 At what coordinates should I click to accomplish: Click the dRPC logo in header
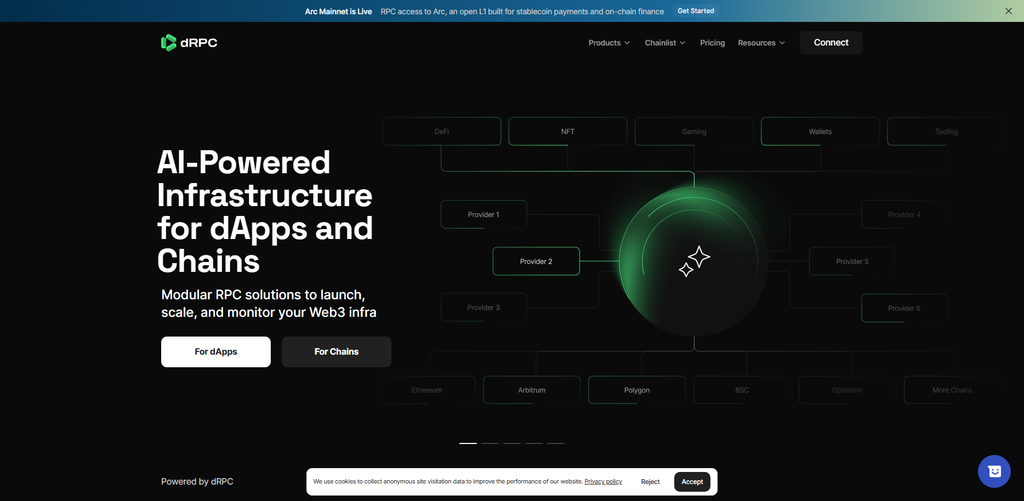point(189,42)
